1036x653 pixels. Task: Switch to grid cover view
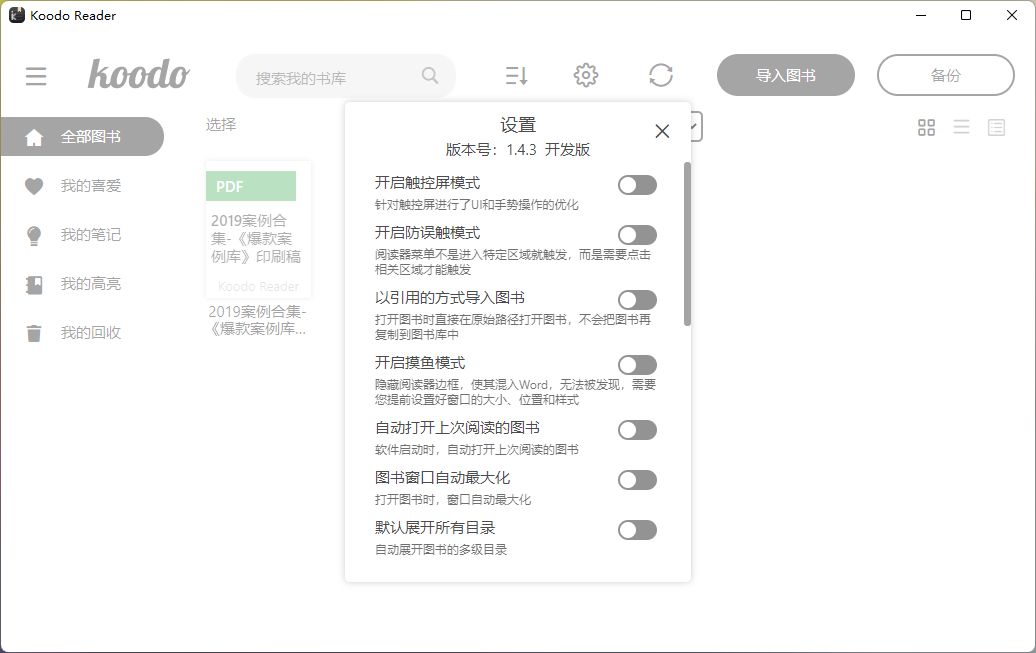pos(926,127)
